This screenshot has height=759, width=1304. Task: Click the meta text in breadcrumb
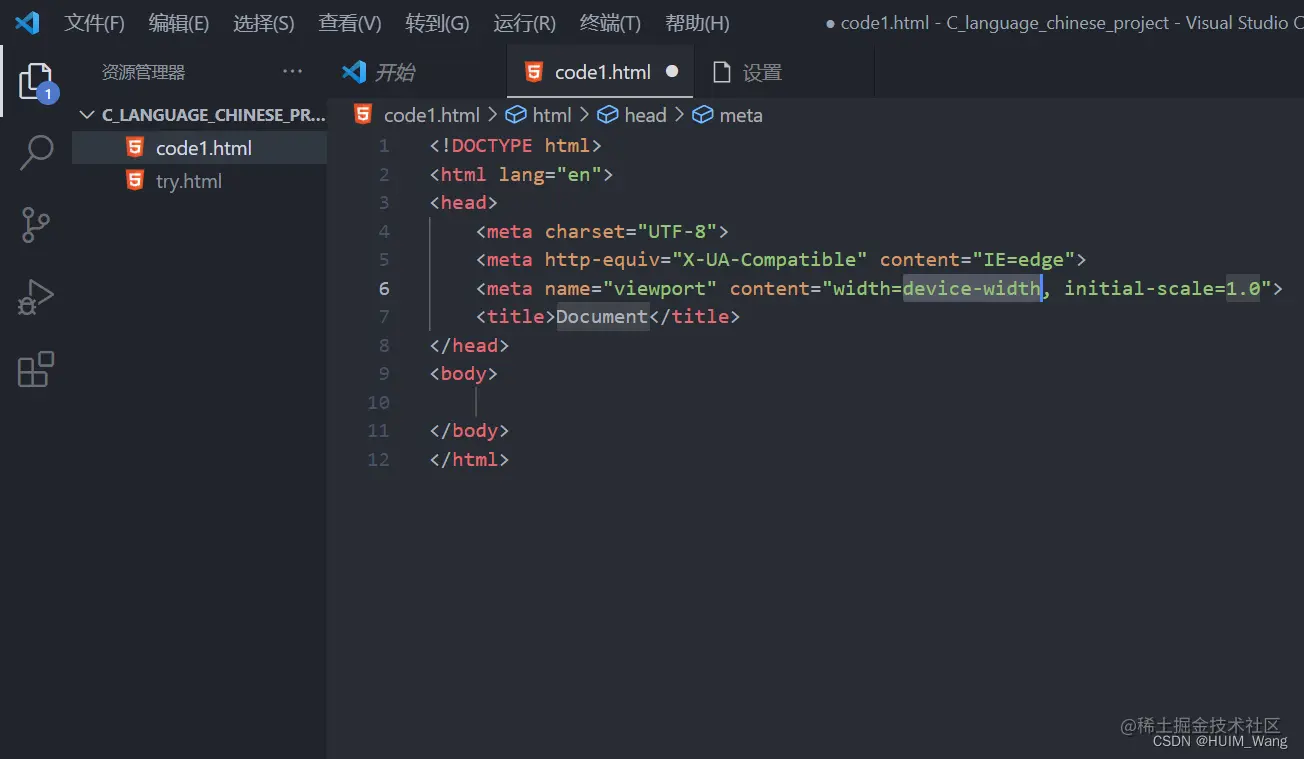pyautogui.click(x=741, y=115)
